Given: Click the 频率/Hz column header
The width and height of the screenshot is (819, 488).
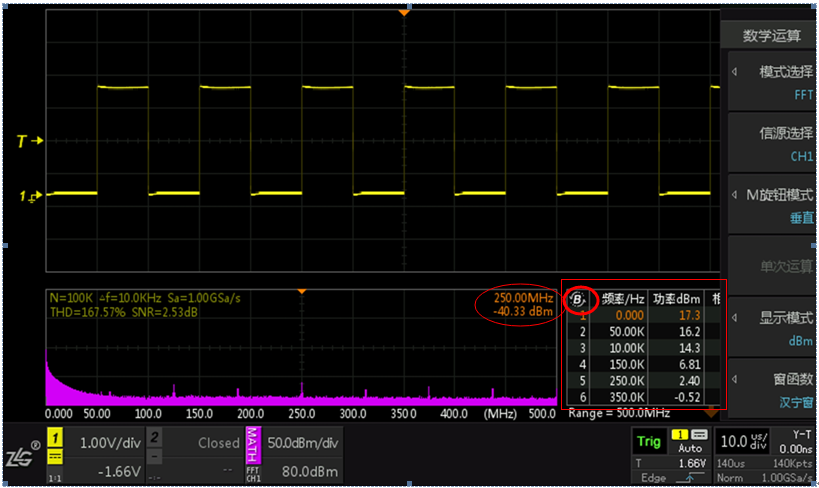Looking at the screenshot, I should (x=623, y=299).
